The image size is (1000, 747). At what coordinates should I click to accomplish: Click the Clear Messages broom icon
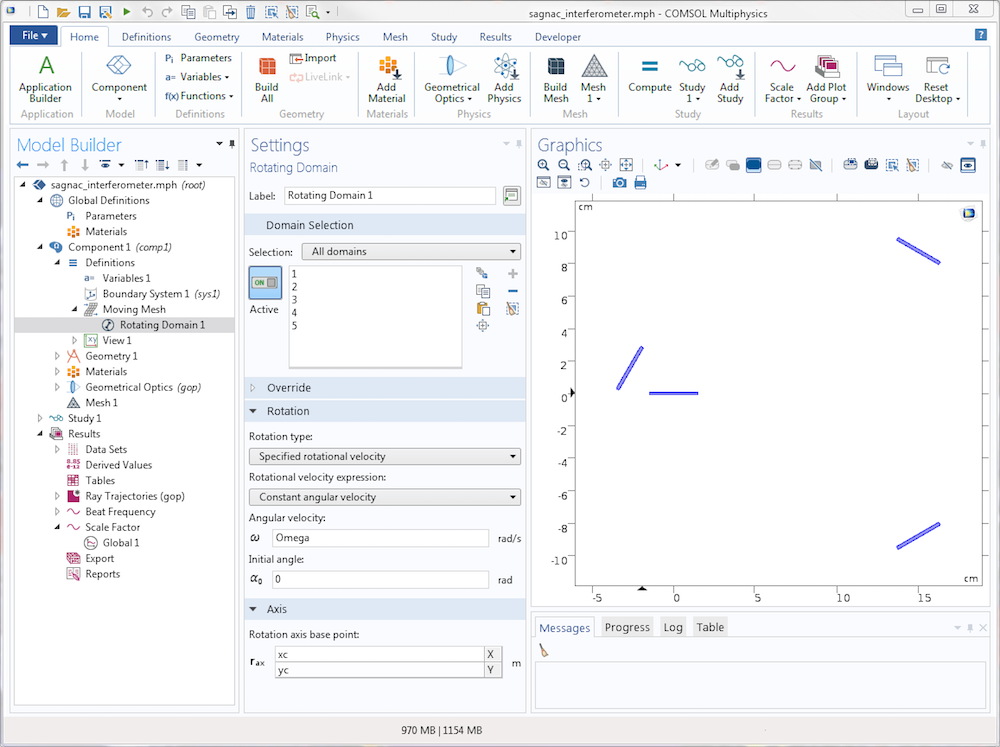pyautogui.click(x=543, y=651)
